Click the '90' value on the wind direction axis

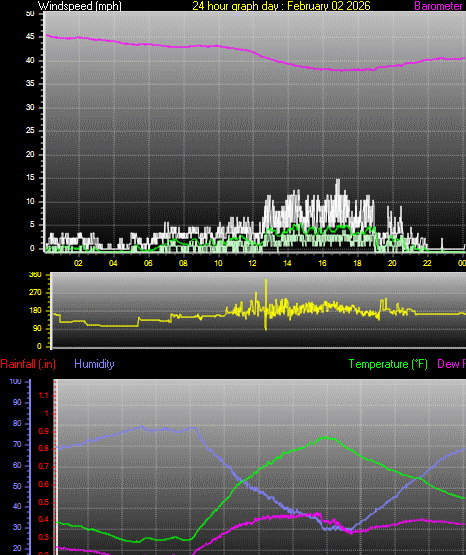click(37, 328)
